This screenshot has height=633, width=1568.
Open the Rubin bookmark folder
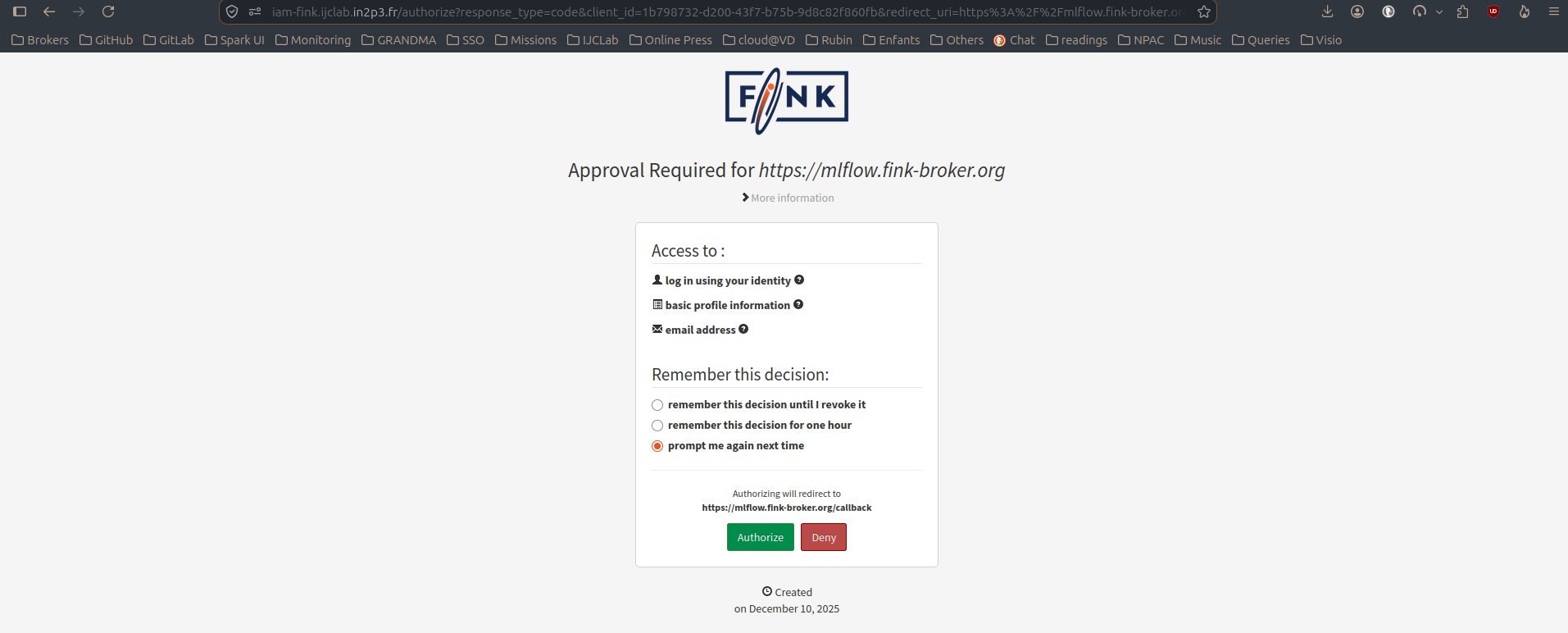[x=829, y=40]
